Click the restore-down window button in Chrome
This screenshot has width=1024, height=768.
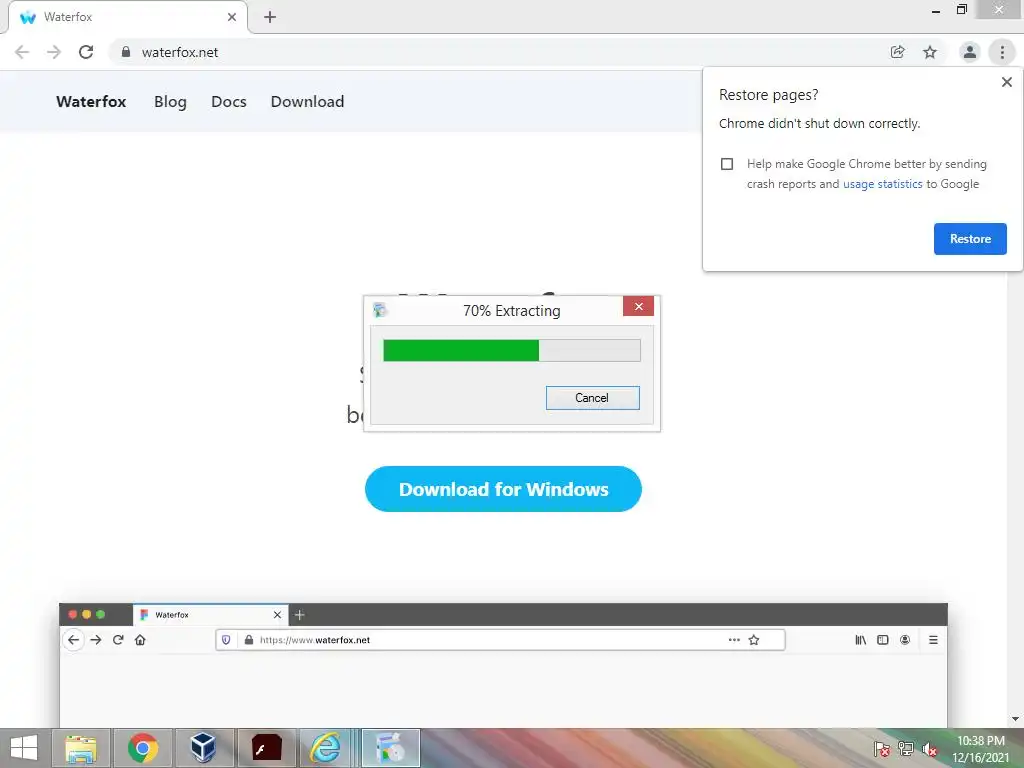[961, 10]
